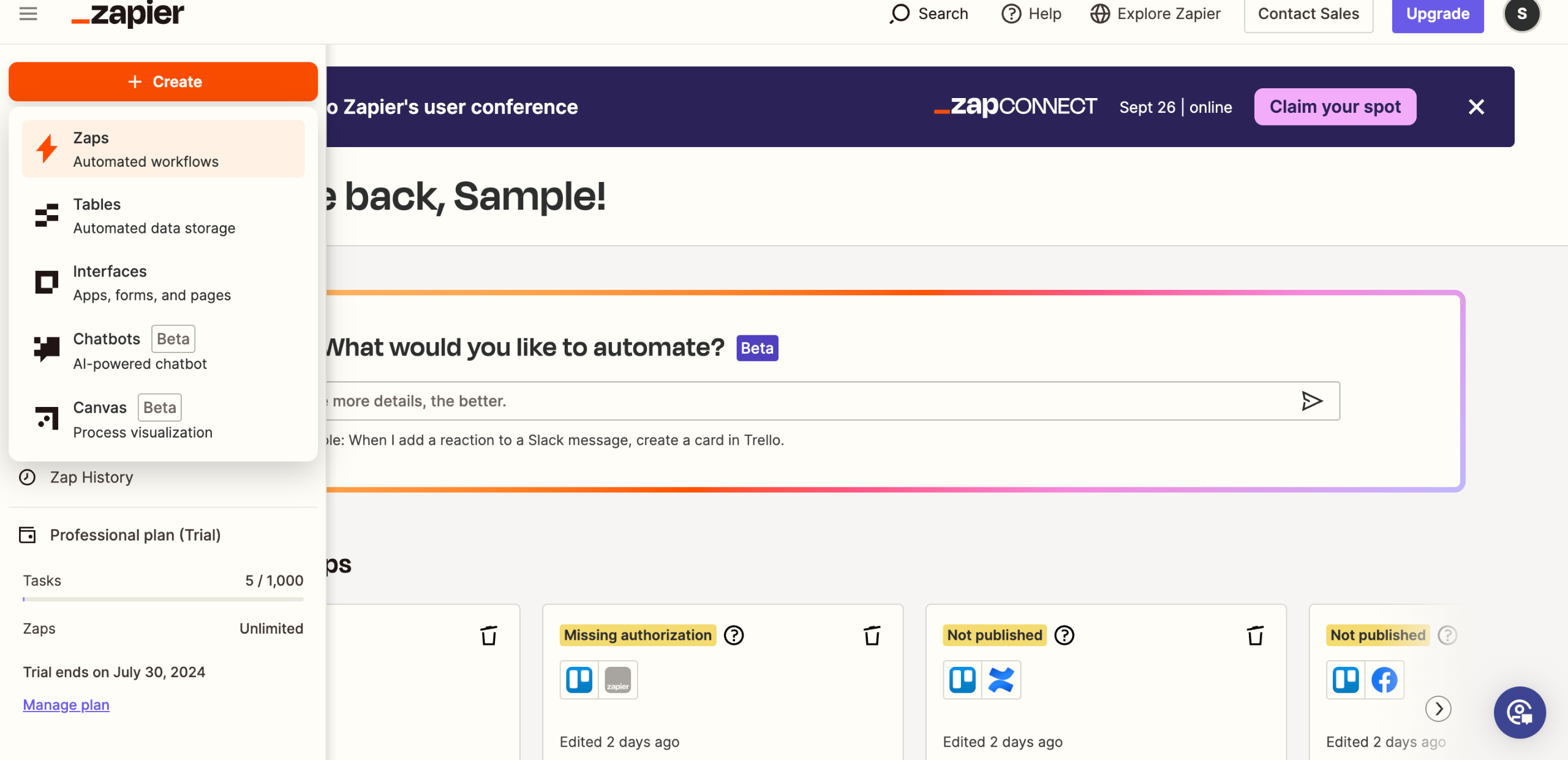Click the send arrow in automate box
This screenshot has width=1568, height=760.
1311,401
